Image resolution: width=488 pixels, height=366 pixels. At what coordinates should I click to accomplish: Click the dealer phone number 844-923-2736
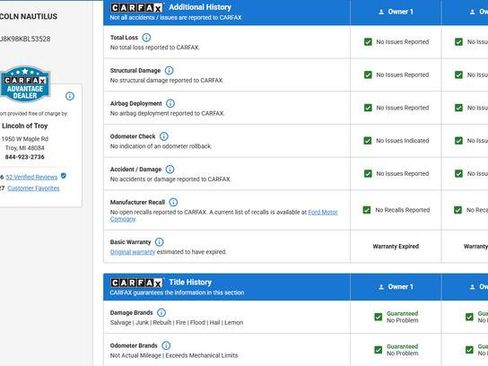pyautogui.click(x=25, y=157)
